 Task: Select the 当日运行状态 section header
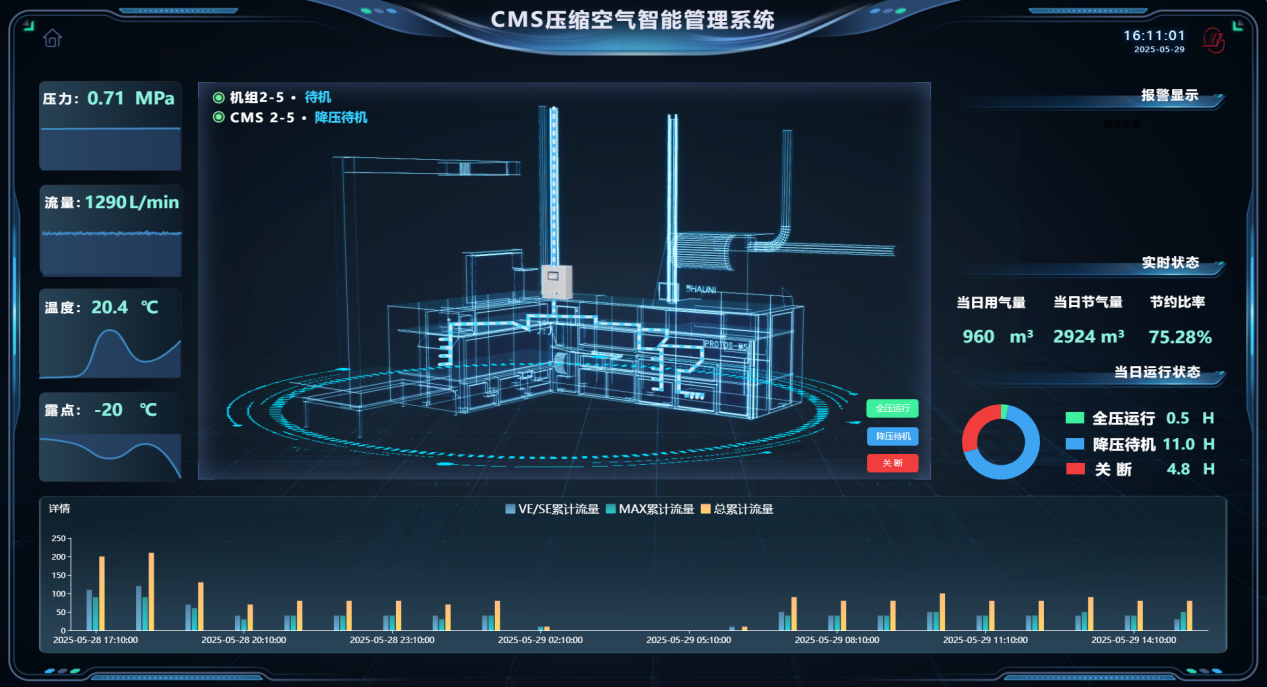pos(1157,372)
